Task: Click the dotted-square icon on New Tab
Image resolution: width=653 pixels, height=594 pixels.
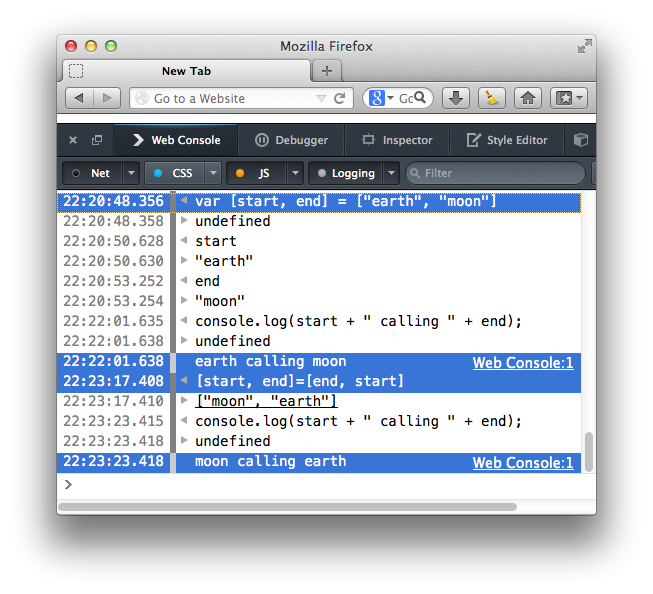Action: point(76,71)
